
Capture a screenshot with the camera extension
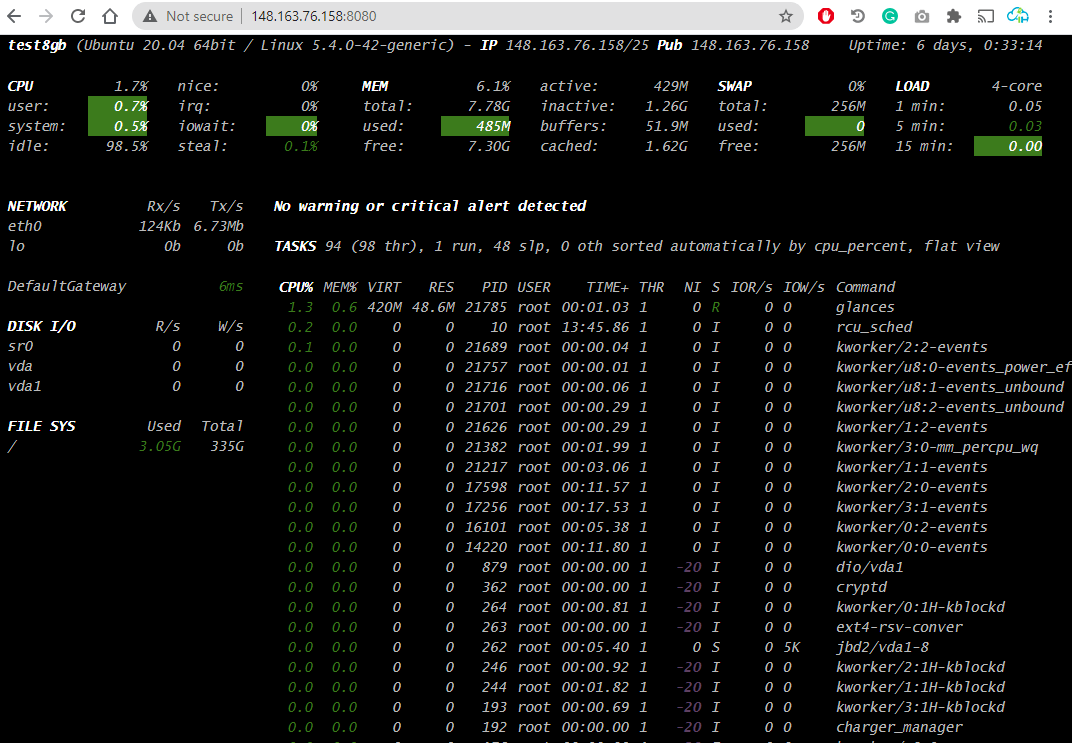[921, 16]
